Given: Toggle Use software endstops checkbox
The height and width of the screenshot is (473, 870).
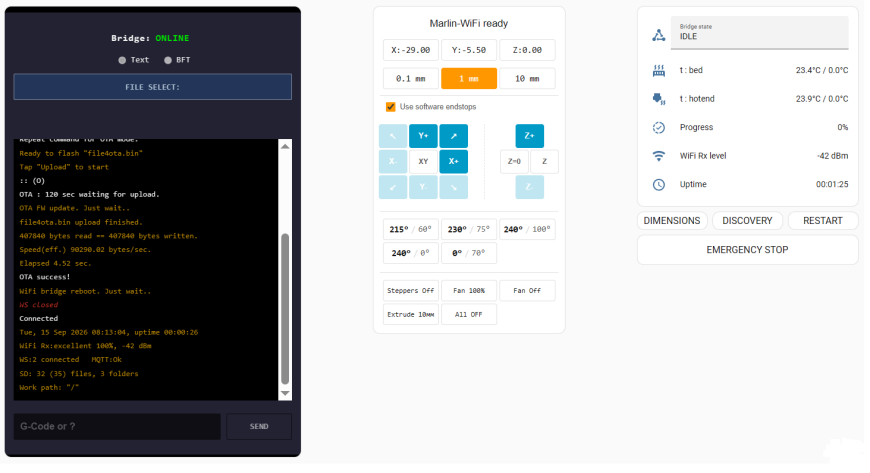Looking at the screenshot, I should point(391,107).
